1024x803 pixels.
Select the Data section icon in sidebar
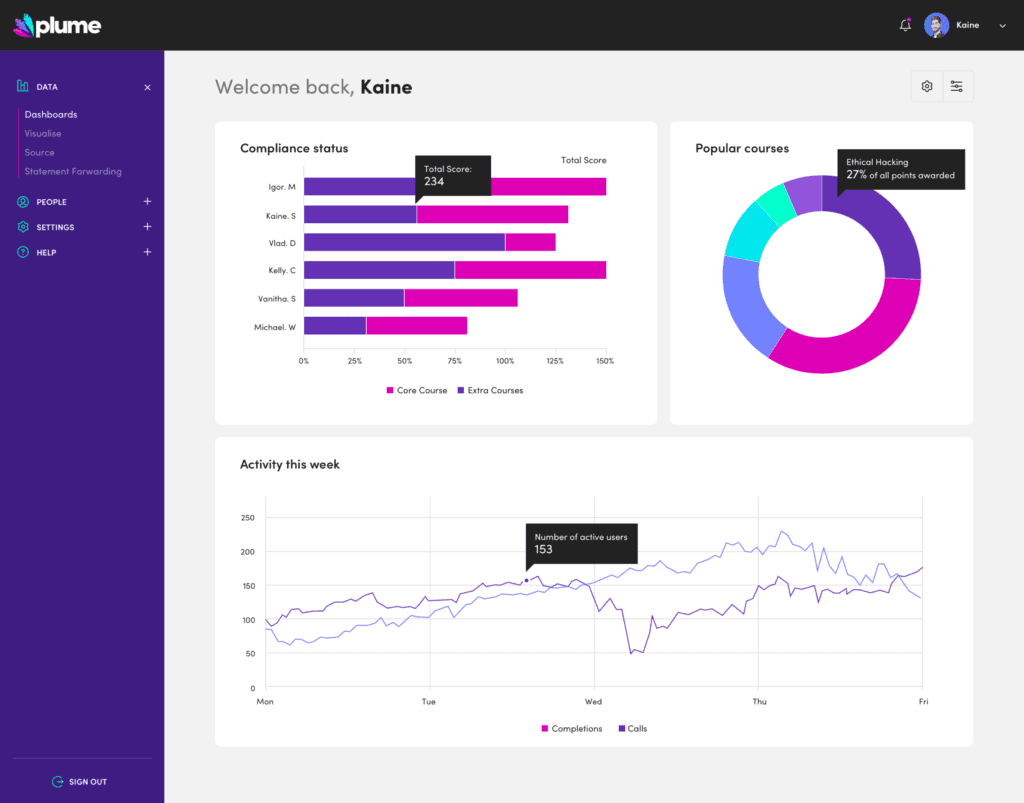click(22, 87)
